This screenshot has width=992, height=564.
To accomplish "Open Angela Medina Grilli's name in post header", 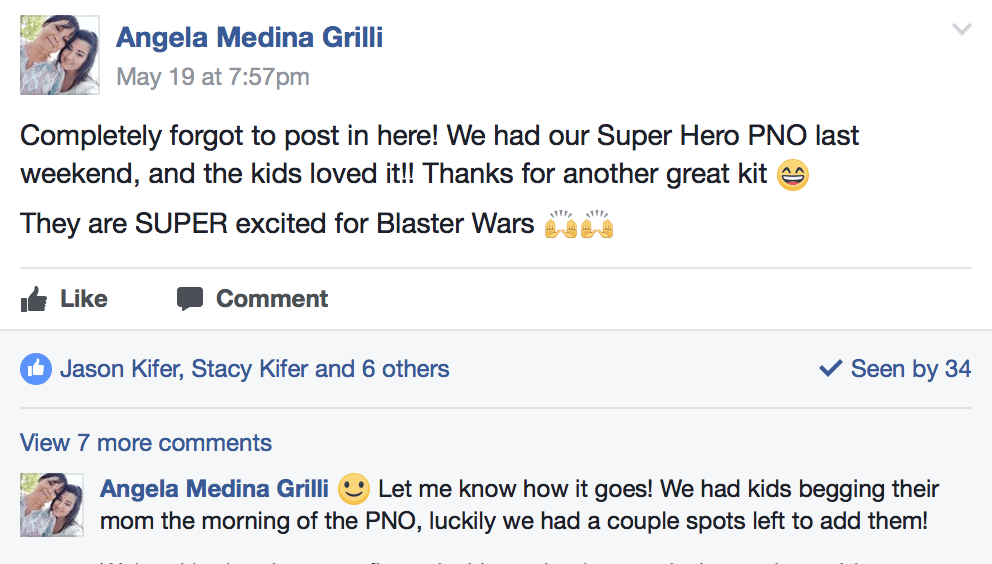I will coord(249,38).
